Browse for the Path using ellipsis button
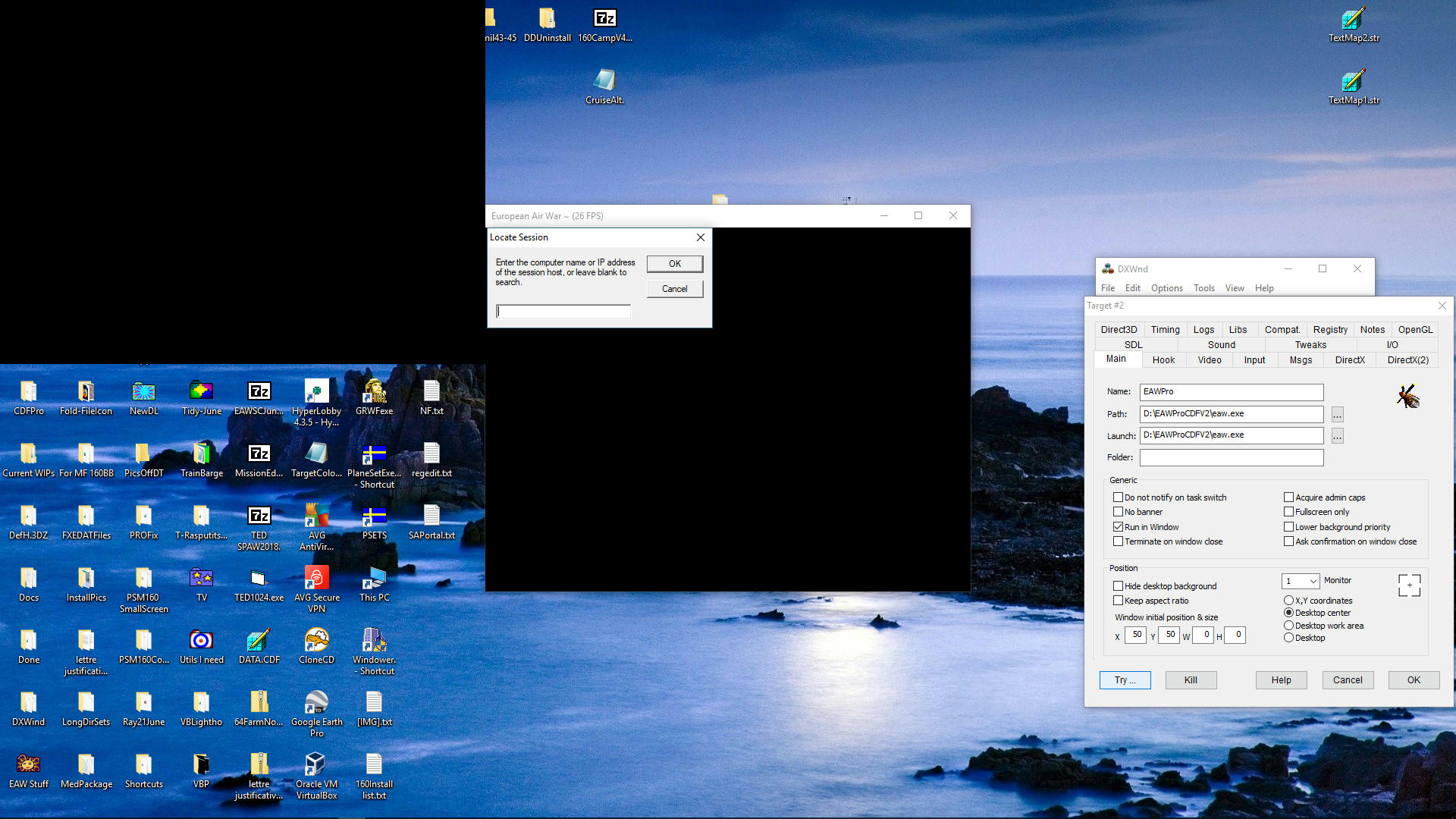Screen dimensions: 1456x819 click(x=1337, y=415)
